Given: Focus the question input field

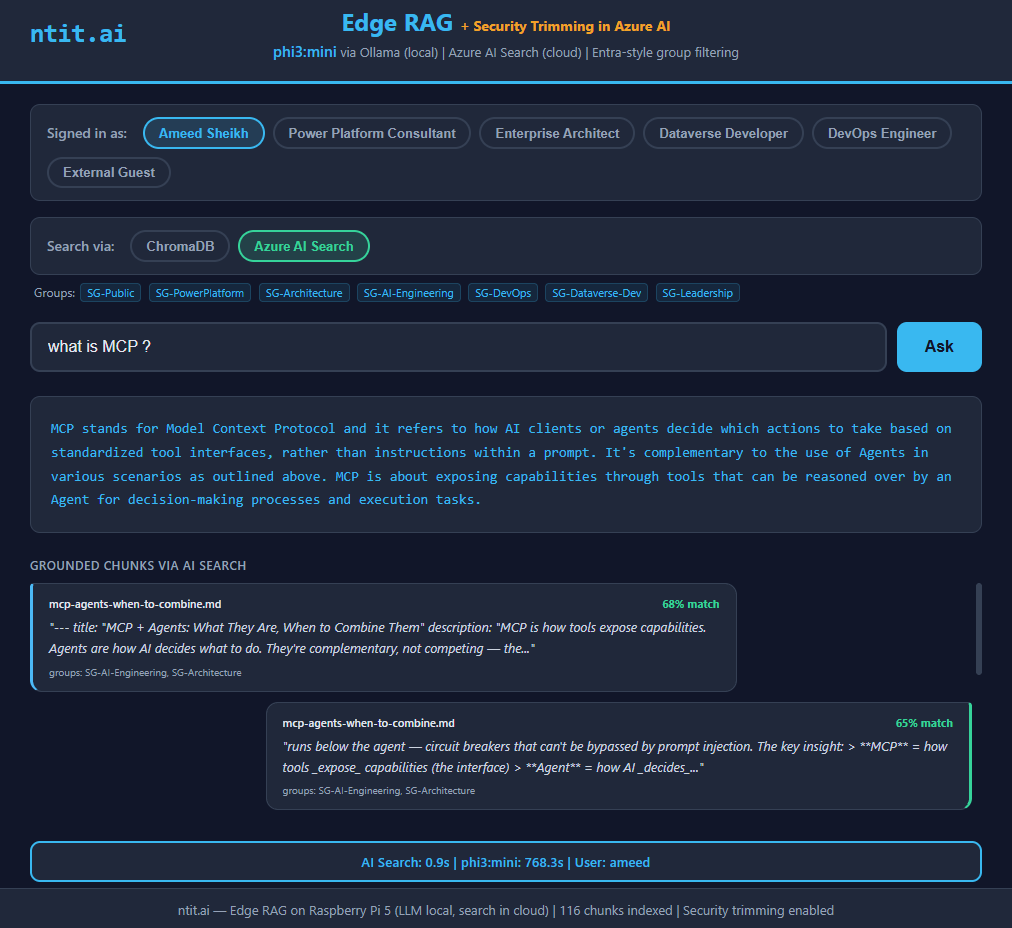Looking at the screenshot, I should tap(458, 347).
